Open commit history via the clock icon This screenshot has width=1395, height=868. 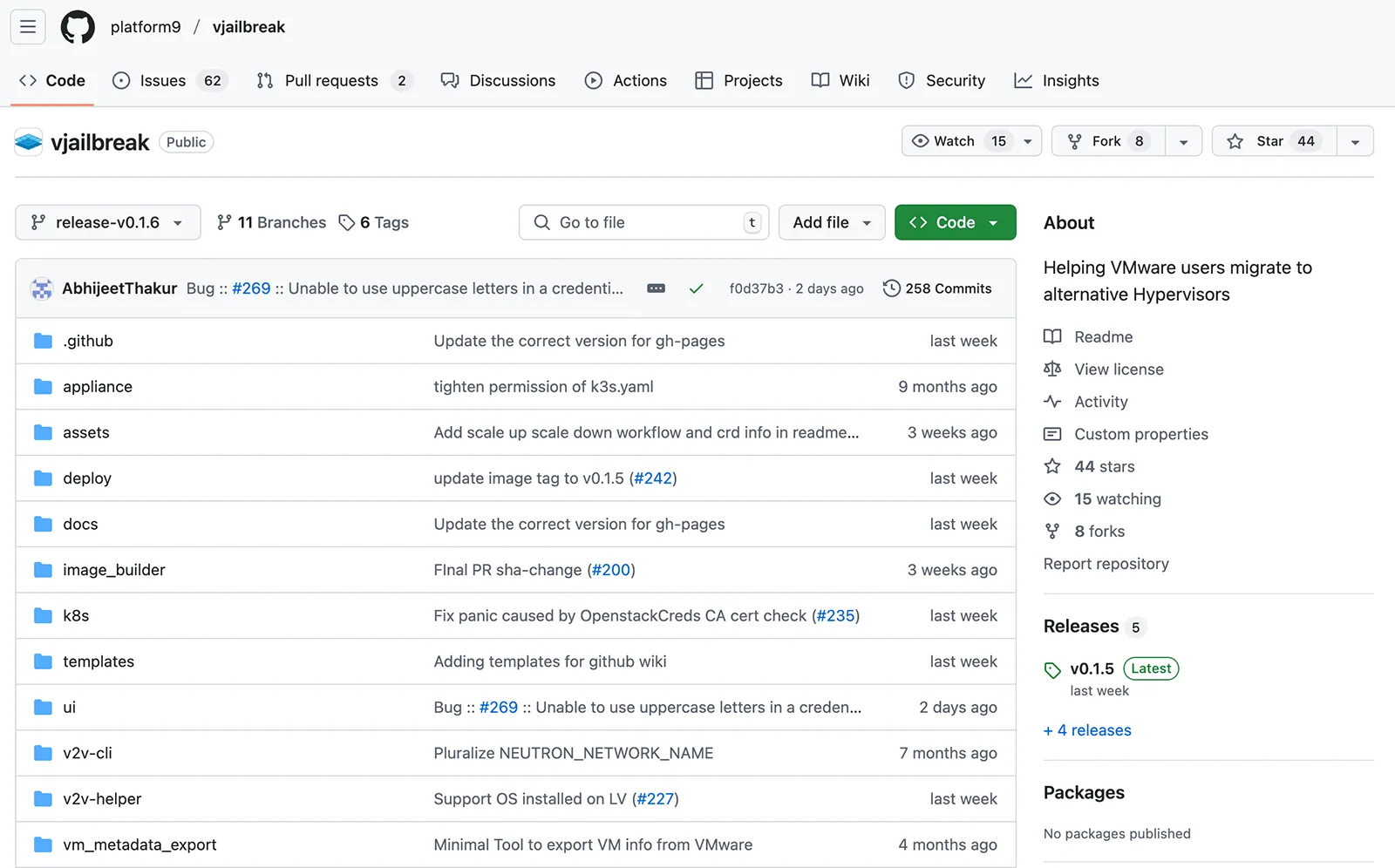(x=891, y=288)
